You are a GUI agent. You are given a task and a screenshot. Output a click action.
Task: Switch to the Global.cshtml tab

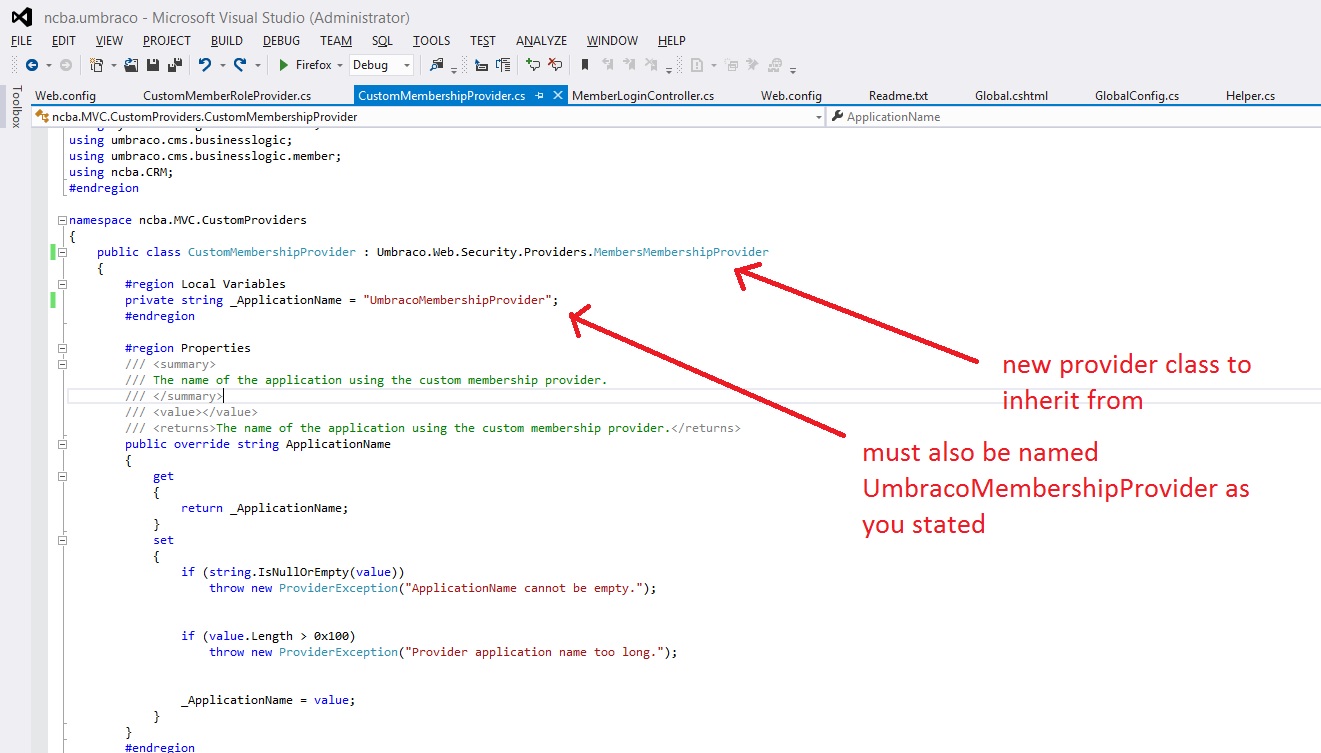tap(1011, 96)
